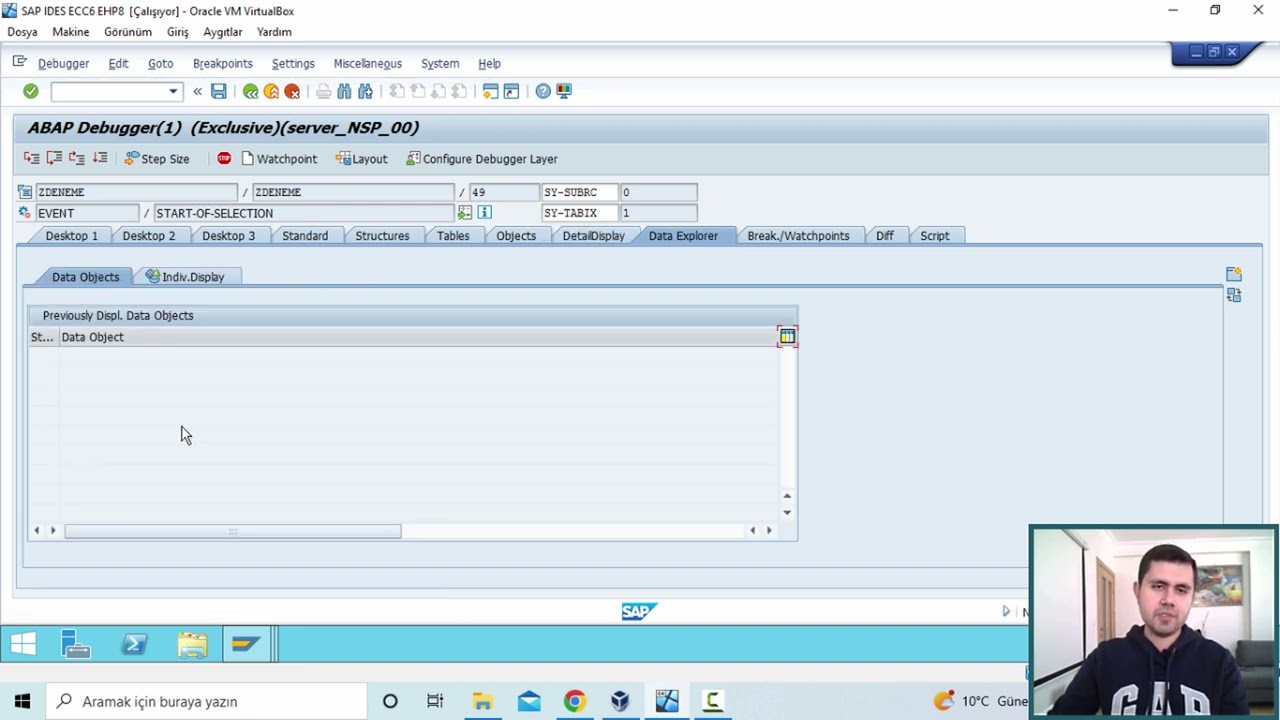Screen dimensions: 1280x720
Task: Click the green Enter checkmark icon
Action: pos(31,91)
